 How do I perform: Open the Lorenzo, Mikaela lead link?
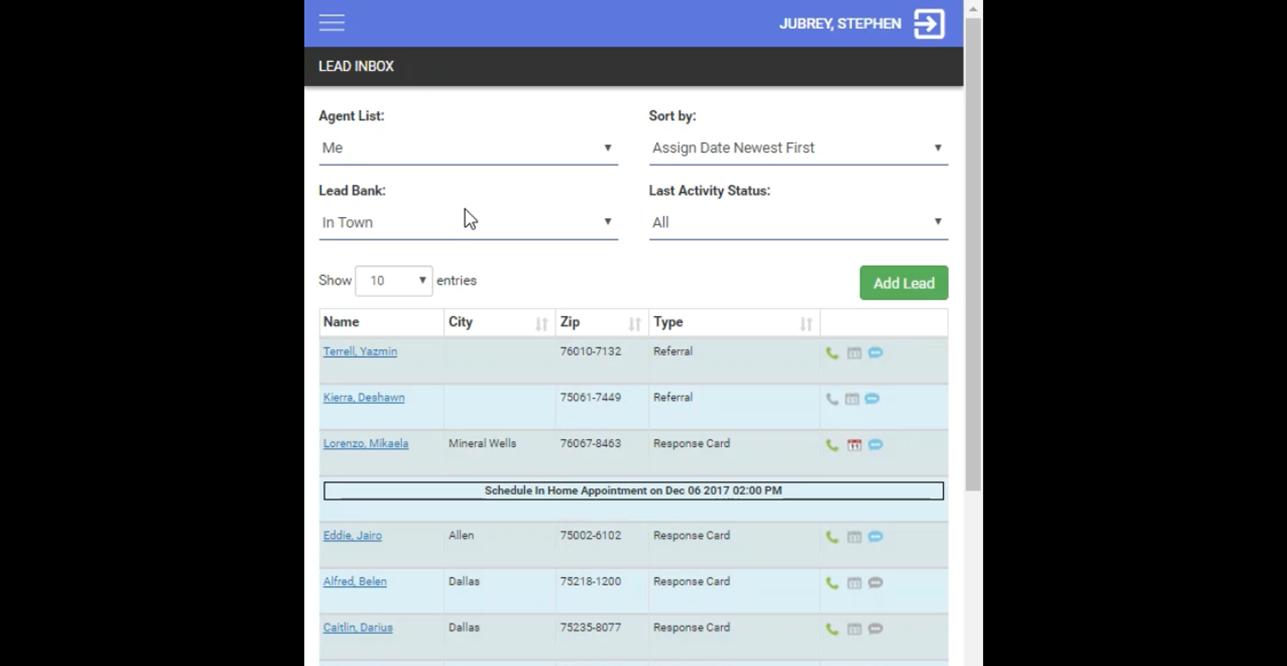coord(365,444)
